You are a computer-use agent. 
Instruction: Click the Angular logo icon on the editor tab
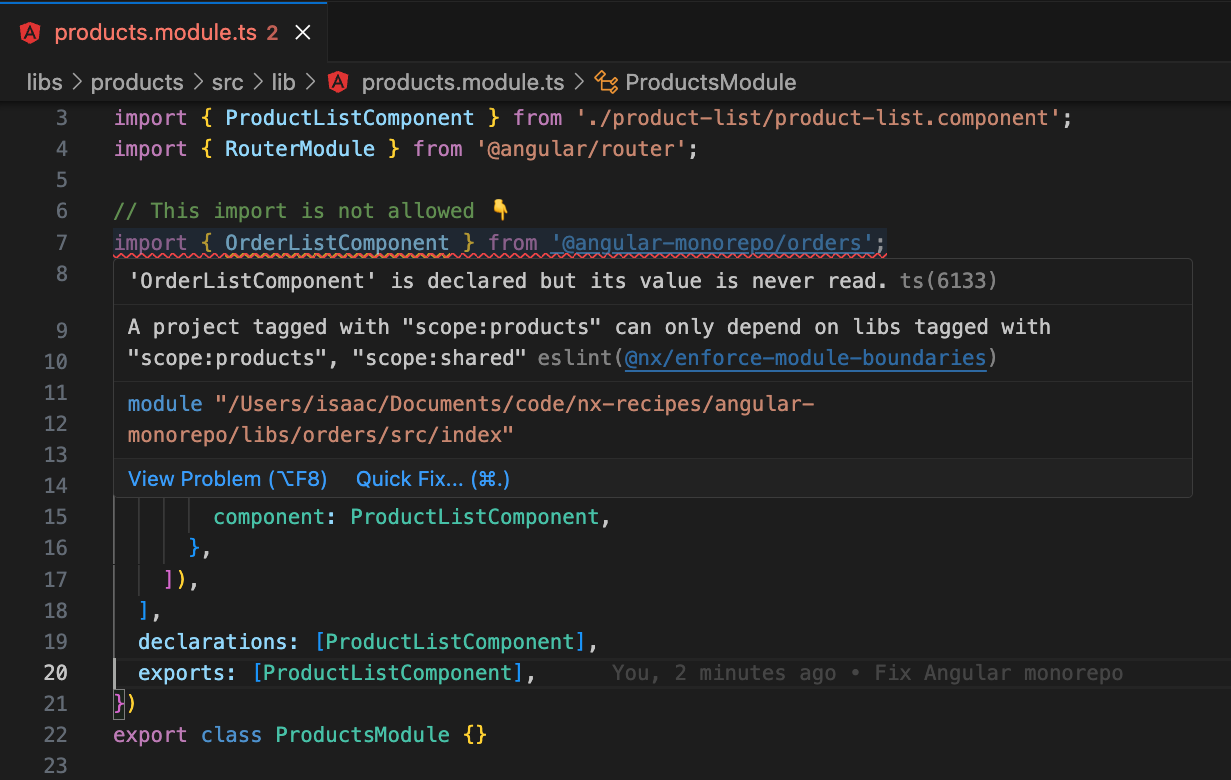point(29,31)
